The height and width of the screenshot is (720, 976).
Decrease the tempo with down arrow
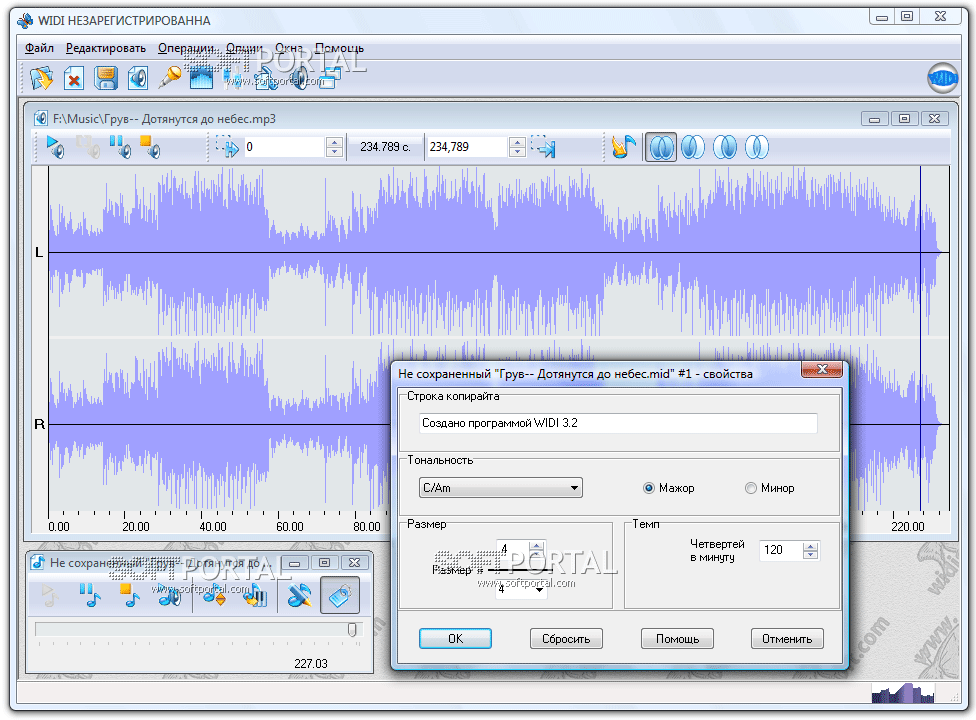pyautogui.click(x=810, y=554)
